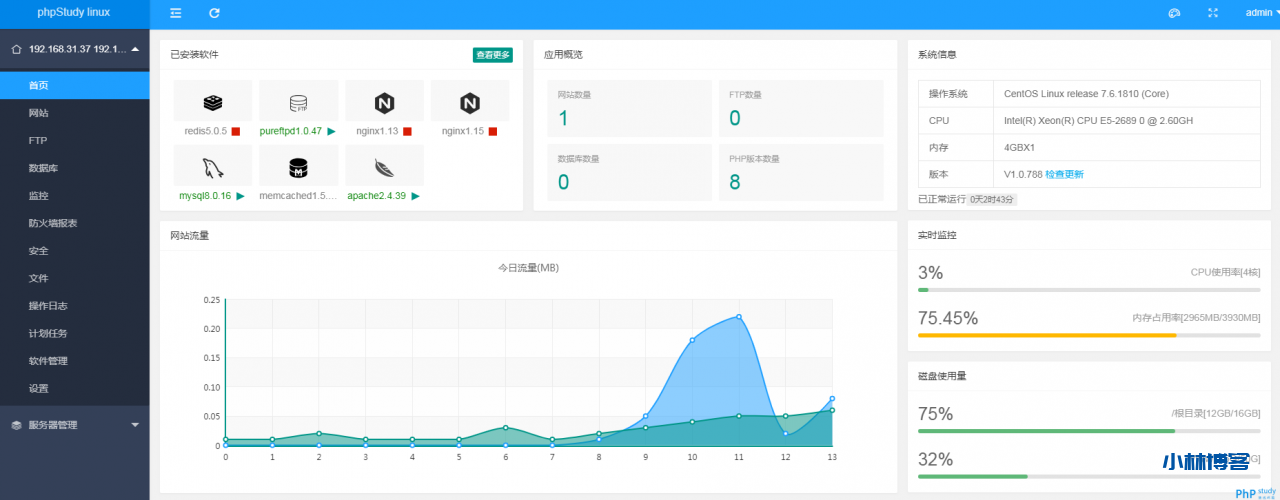Open 防火墙报表 in the sidebar
Image resolution: width=1280 pixels, height=500 pixels.
75,223
